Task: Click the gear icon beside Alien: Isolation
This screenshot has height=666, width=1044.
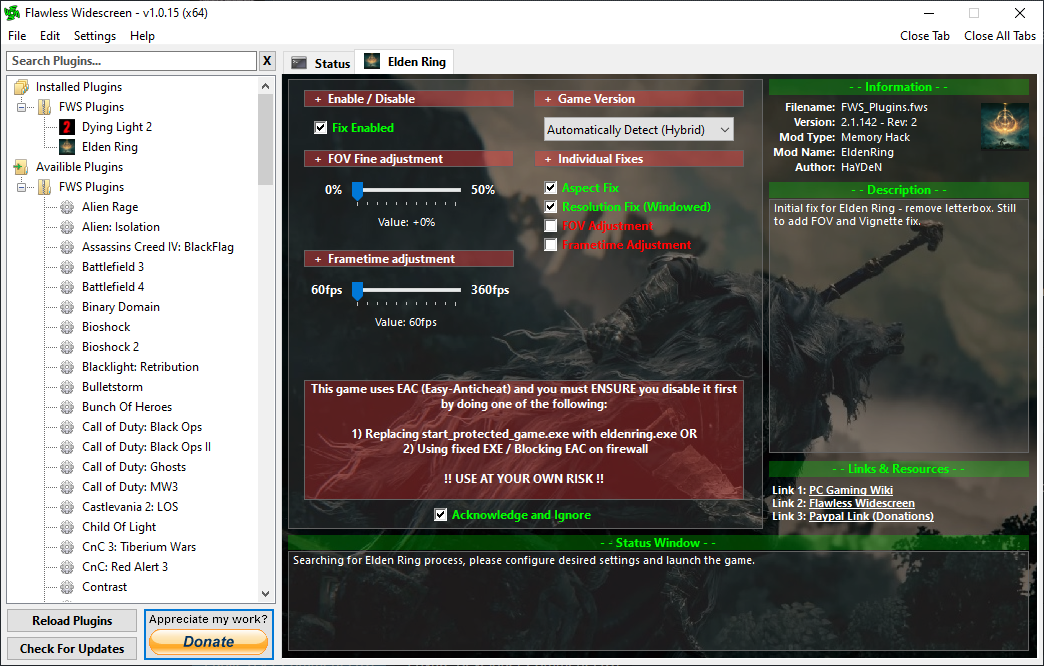Action: [x=67, y=227]
